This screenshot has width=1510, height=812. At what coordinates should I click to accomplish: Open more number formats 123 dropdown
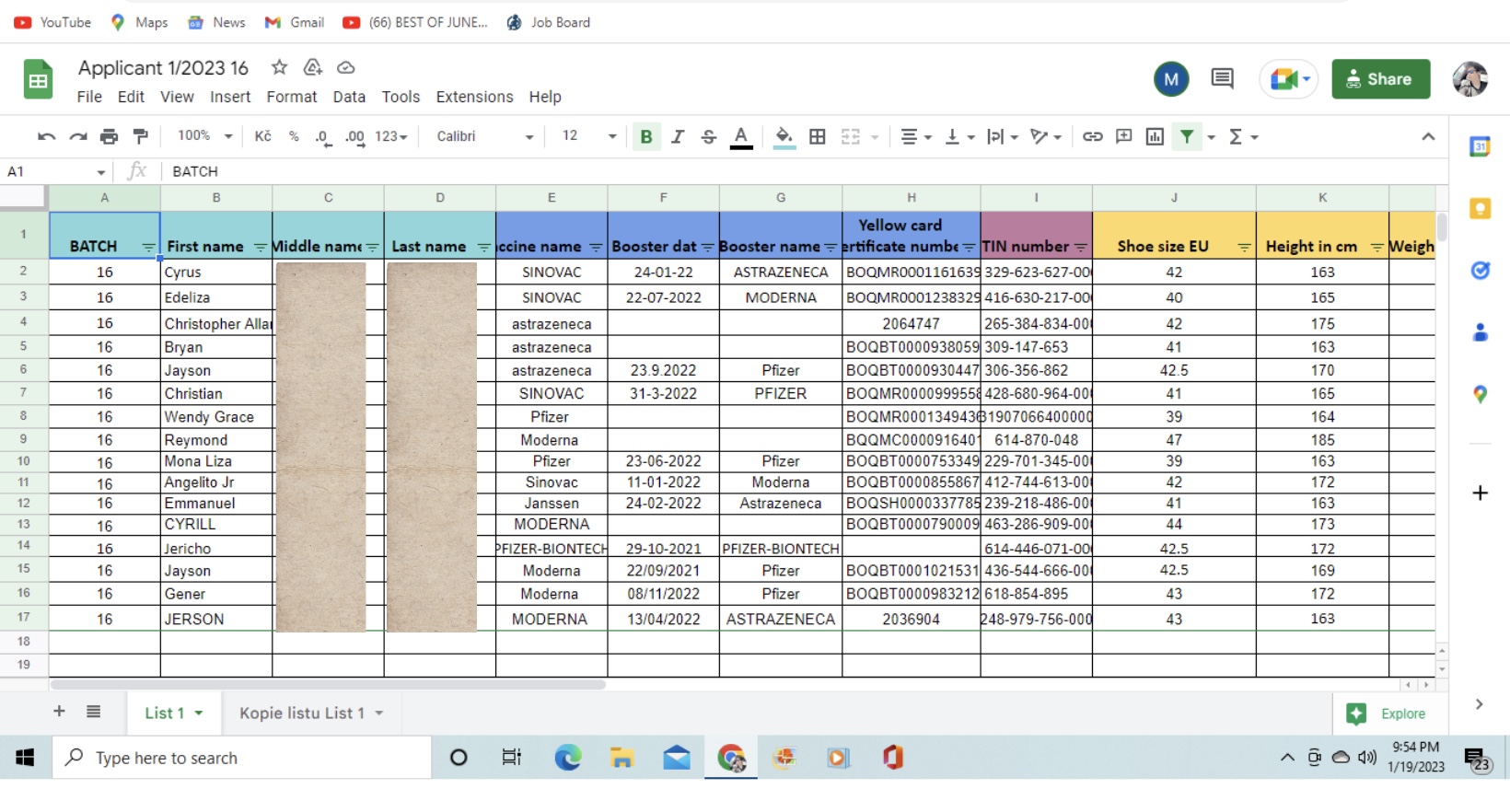click(390, 136)
